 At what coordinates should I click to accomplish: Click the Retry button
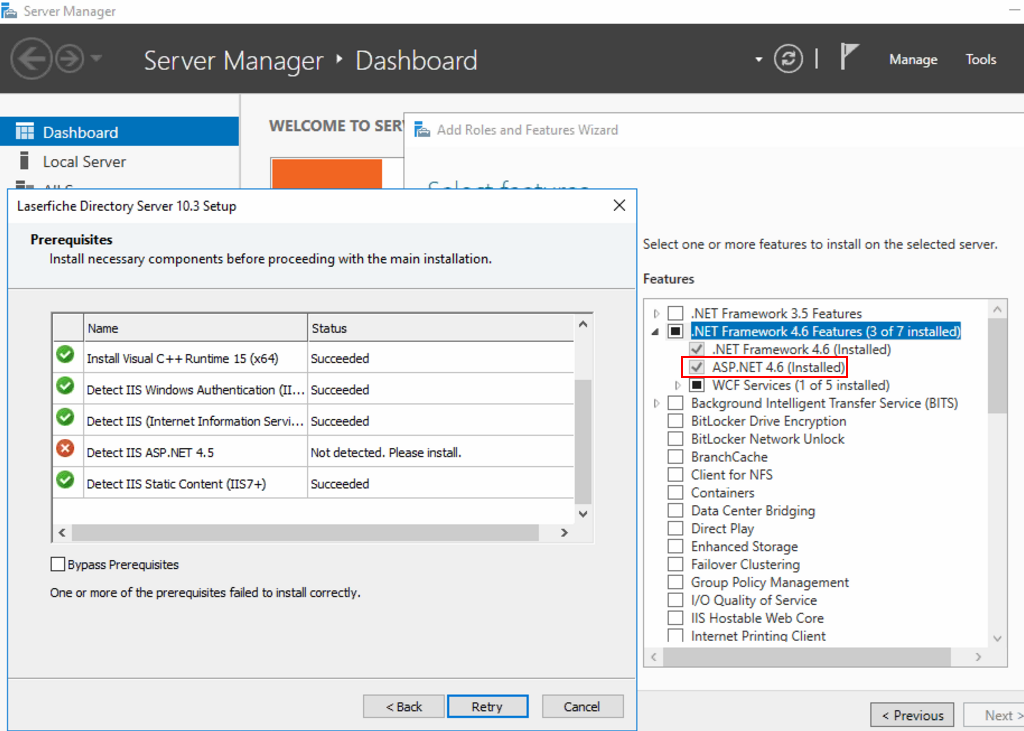[487, 706]
